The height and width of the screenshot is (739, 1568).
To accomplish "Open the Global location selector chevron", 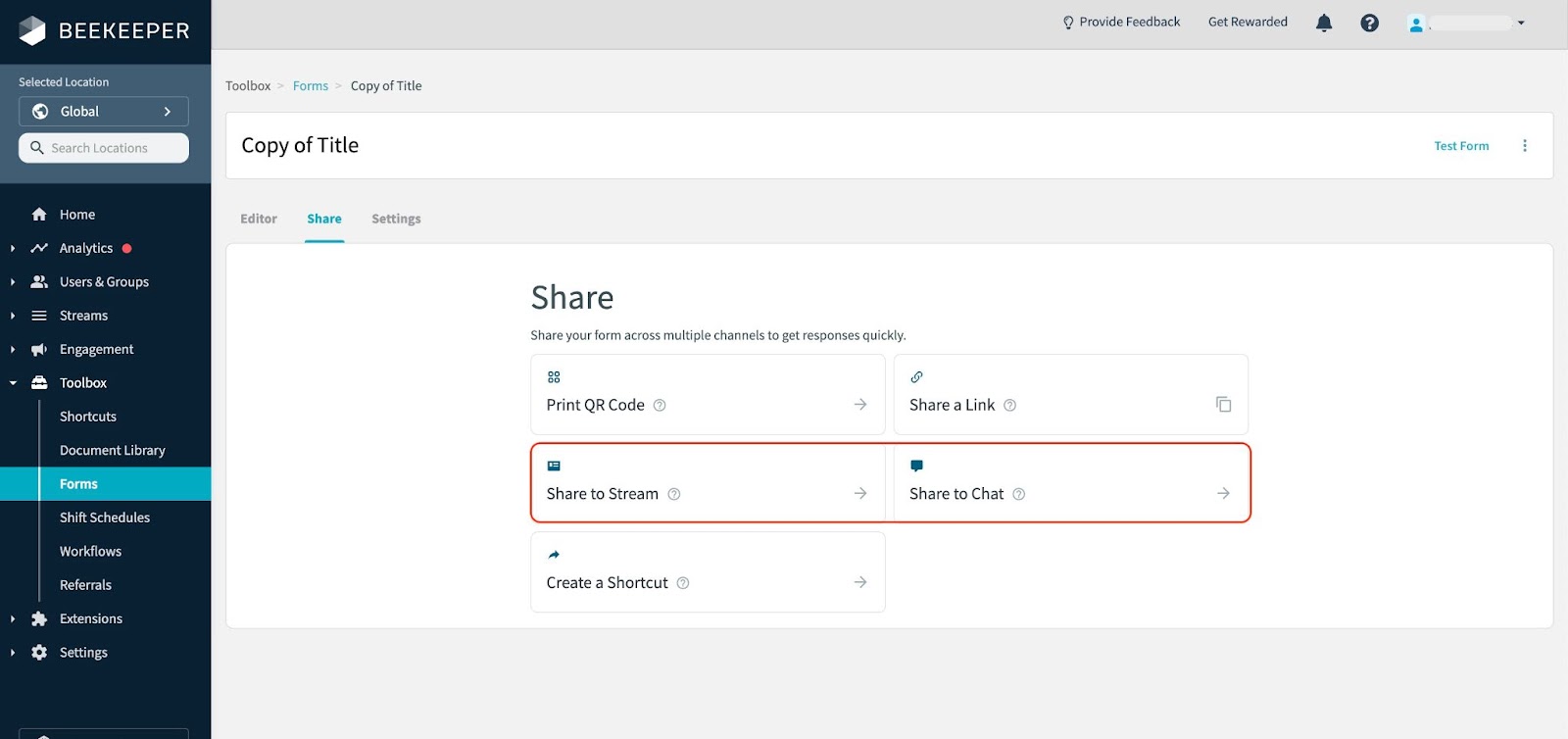I will (168, 112).
